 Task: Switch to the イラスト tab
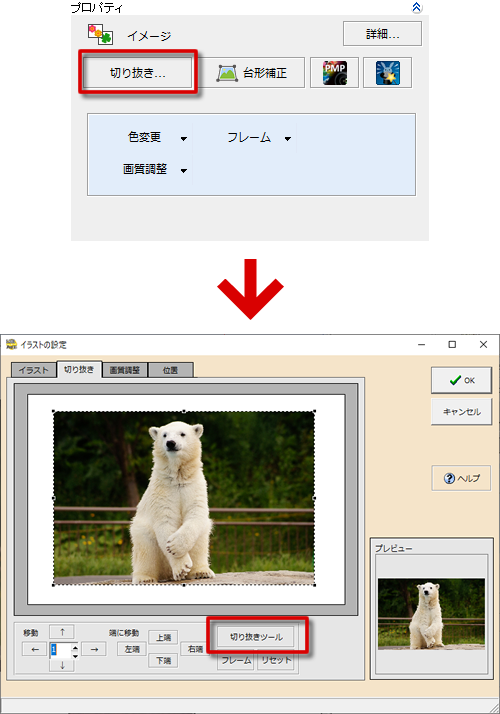(34, 370)
